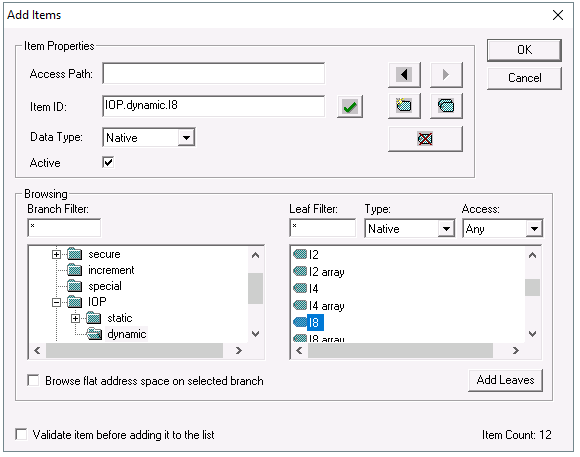Click the tag icon beside I8
This screenshot has width=580, height=457.
coord(300,322)
